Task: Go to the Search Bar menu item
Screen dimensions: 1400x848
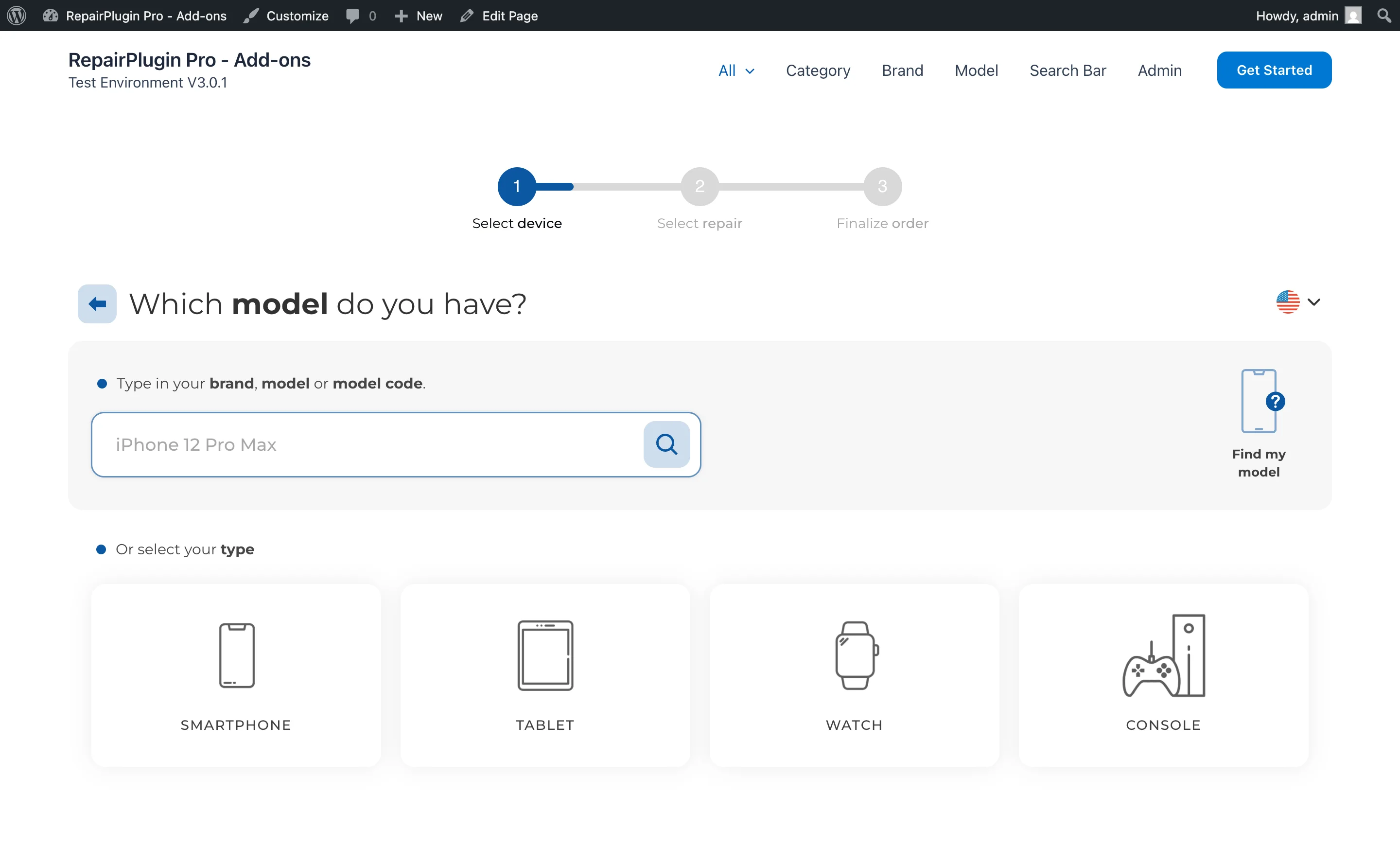Action: point(1067,71)
